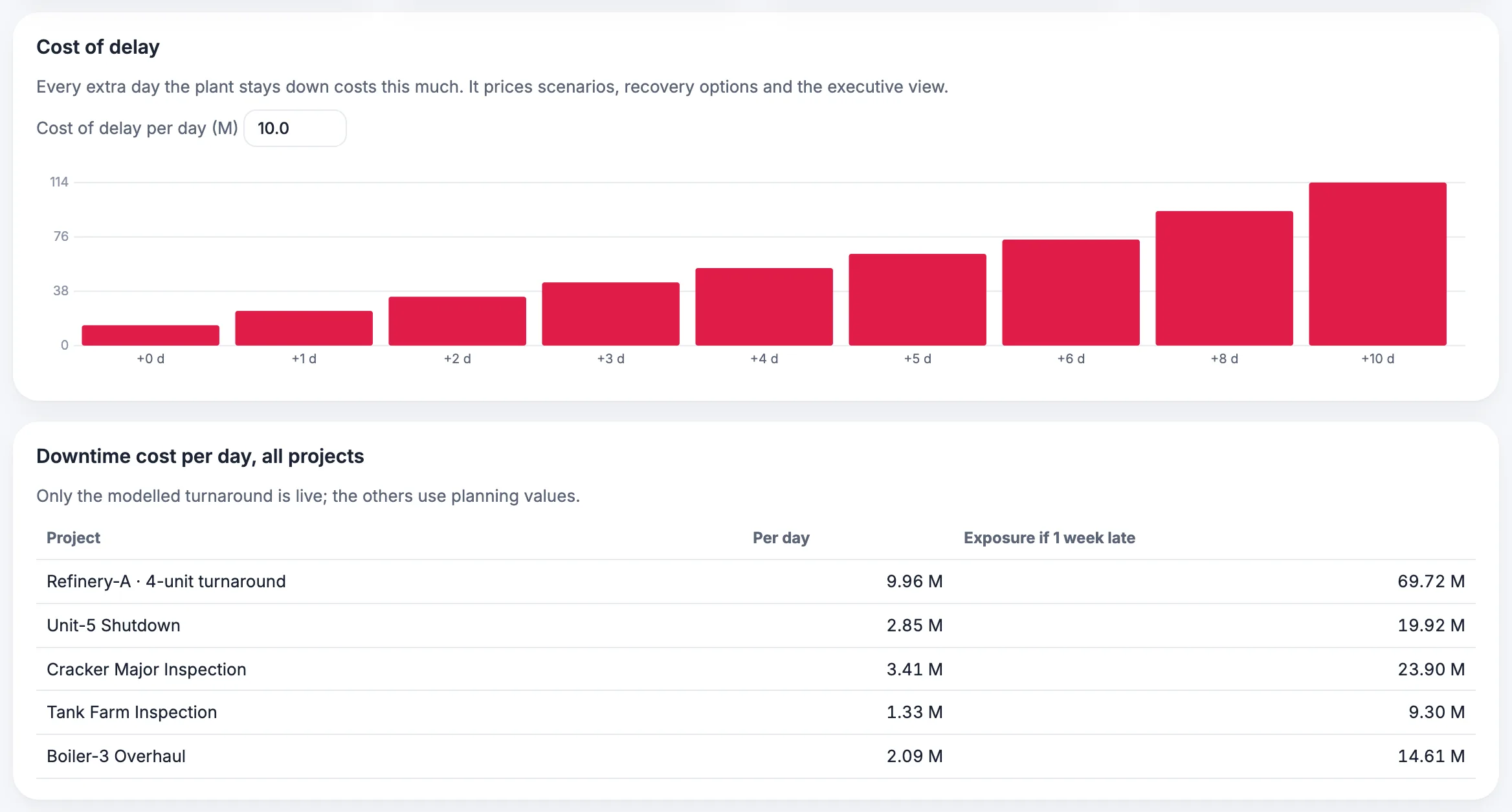The height and width of the screenshot is (812, 1512).
Task: Click the 23.90 M exposure value
Action: [x=1431, y=670]
